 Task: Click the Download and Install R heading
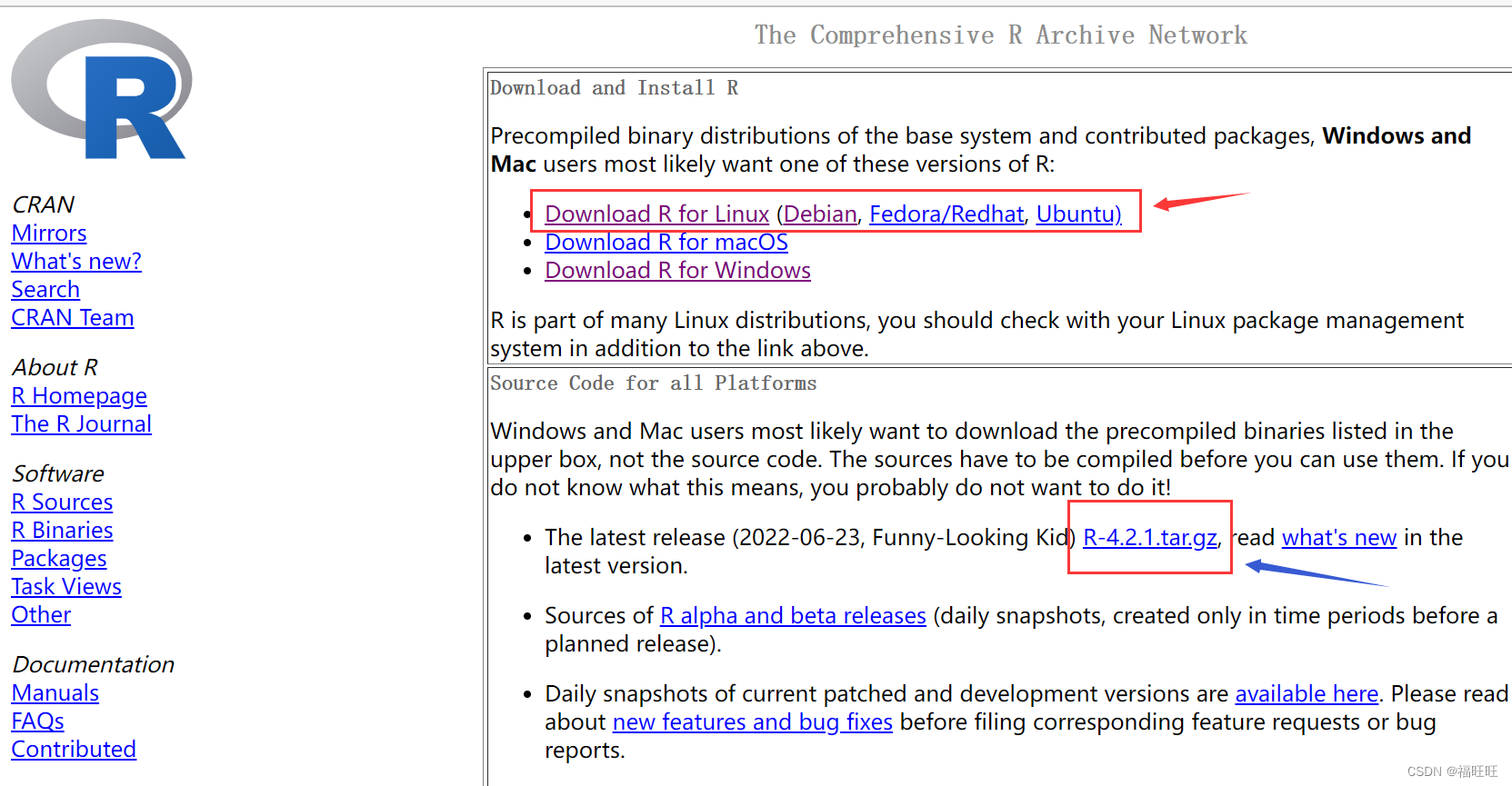[x=615, y=88]
